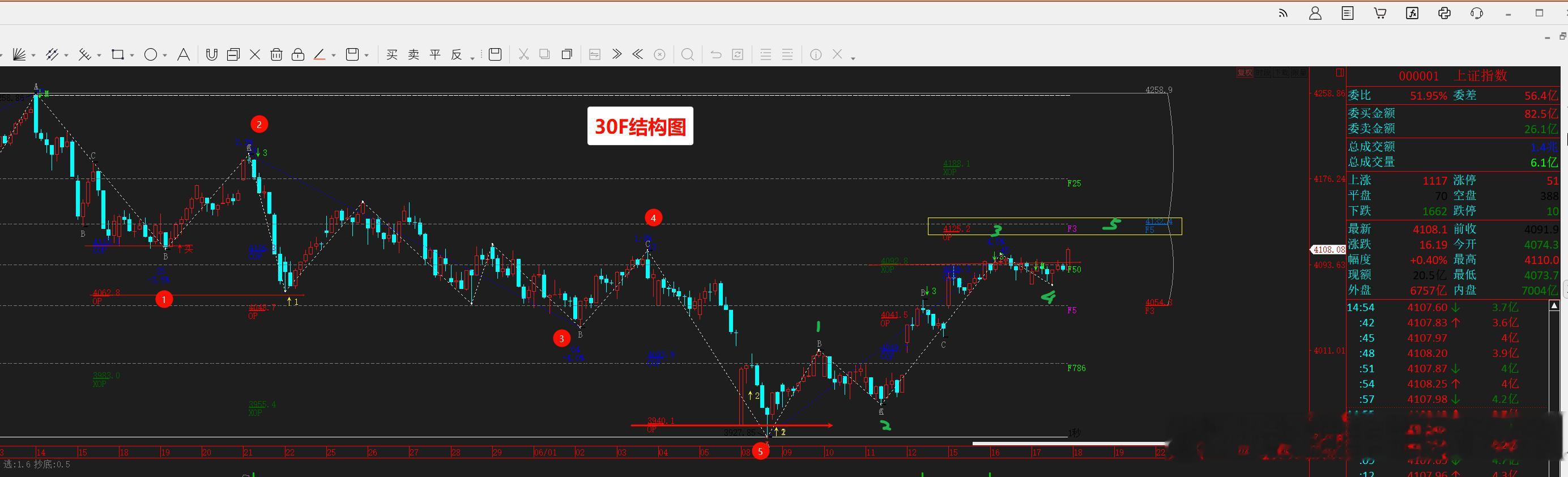The height and width of the screenshot is (477, 1568).
Task: Click the grayed copy icon beside scissors
Action: (x=545, y=55)
